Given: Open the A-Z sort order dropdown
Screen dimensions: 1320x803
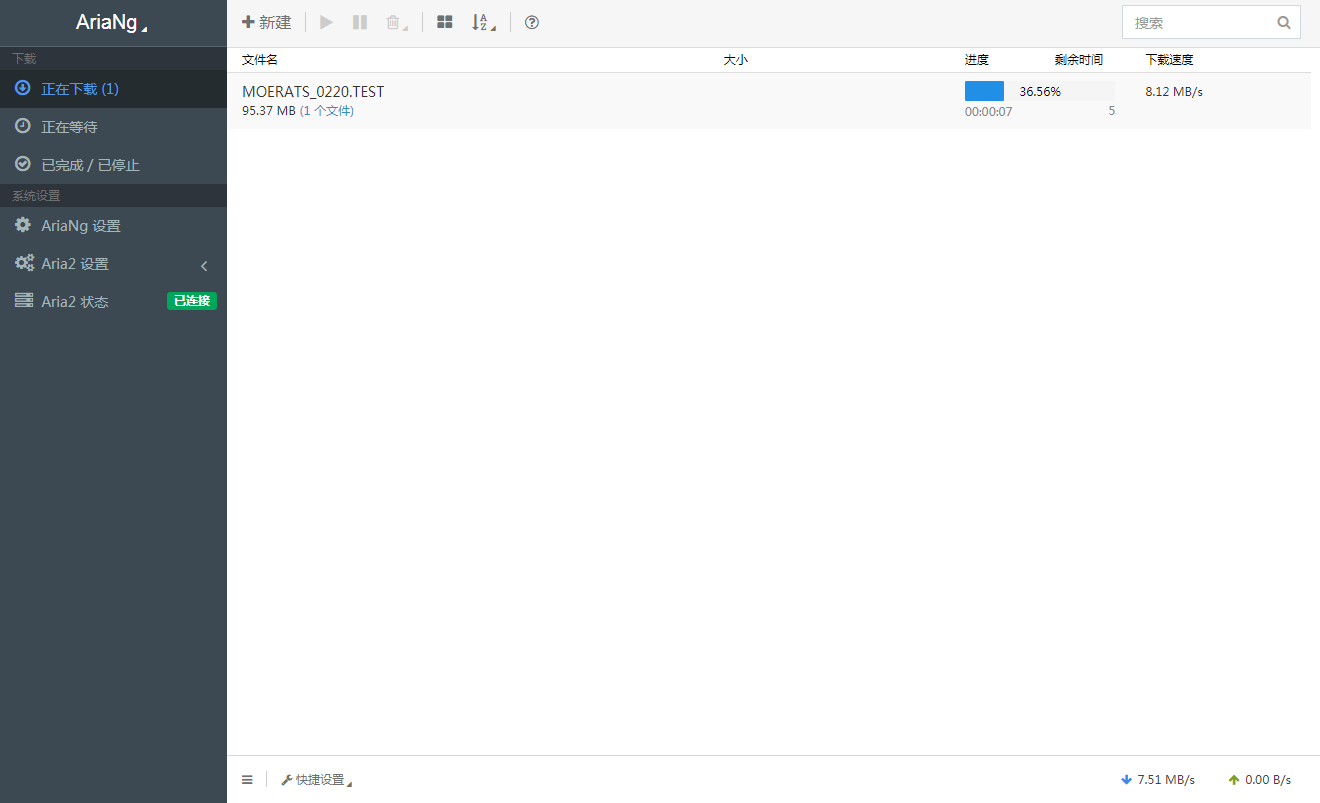Looking at the screenshot, I should click(x=484, y=22).
